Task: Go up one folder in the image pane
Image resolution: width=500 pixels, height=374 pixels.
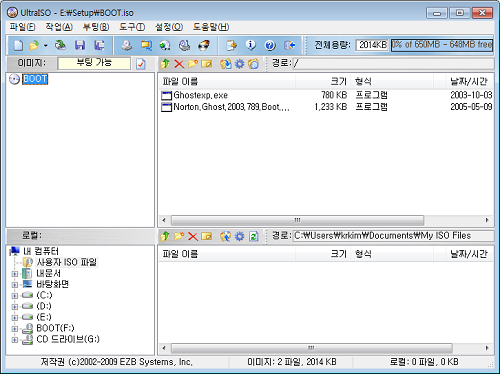Action: [165, 64]
